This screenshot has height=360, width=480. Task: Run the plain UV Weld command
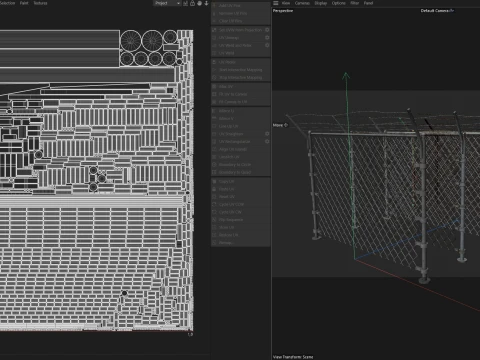(240, 53)
